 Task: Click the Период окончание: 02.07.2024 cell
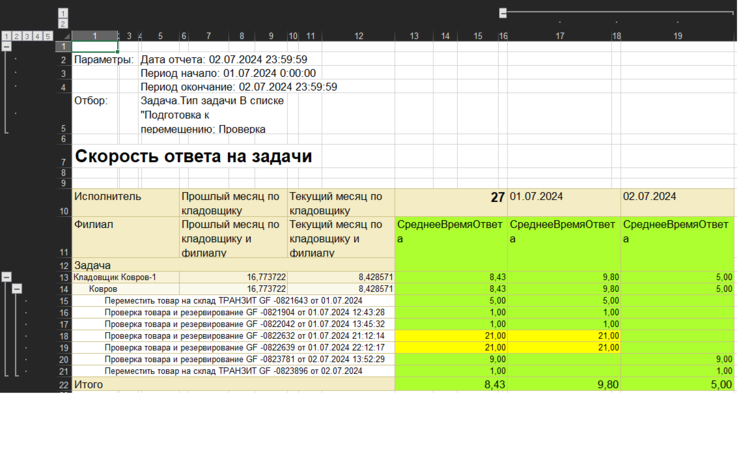point(239,87)
